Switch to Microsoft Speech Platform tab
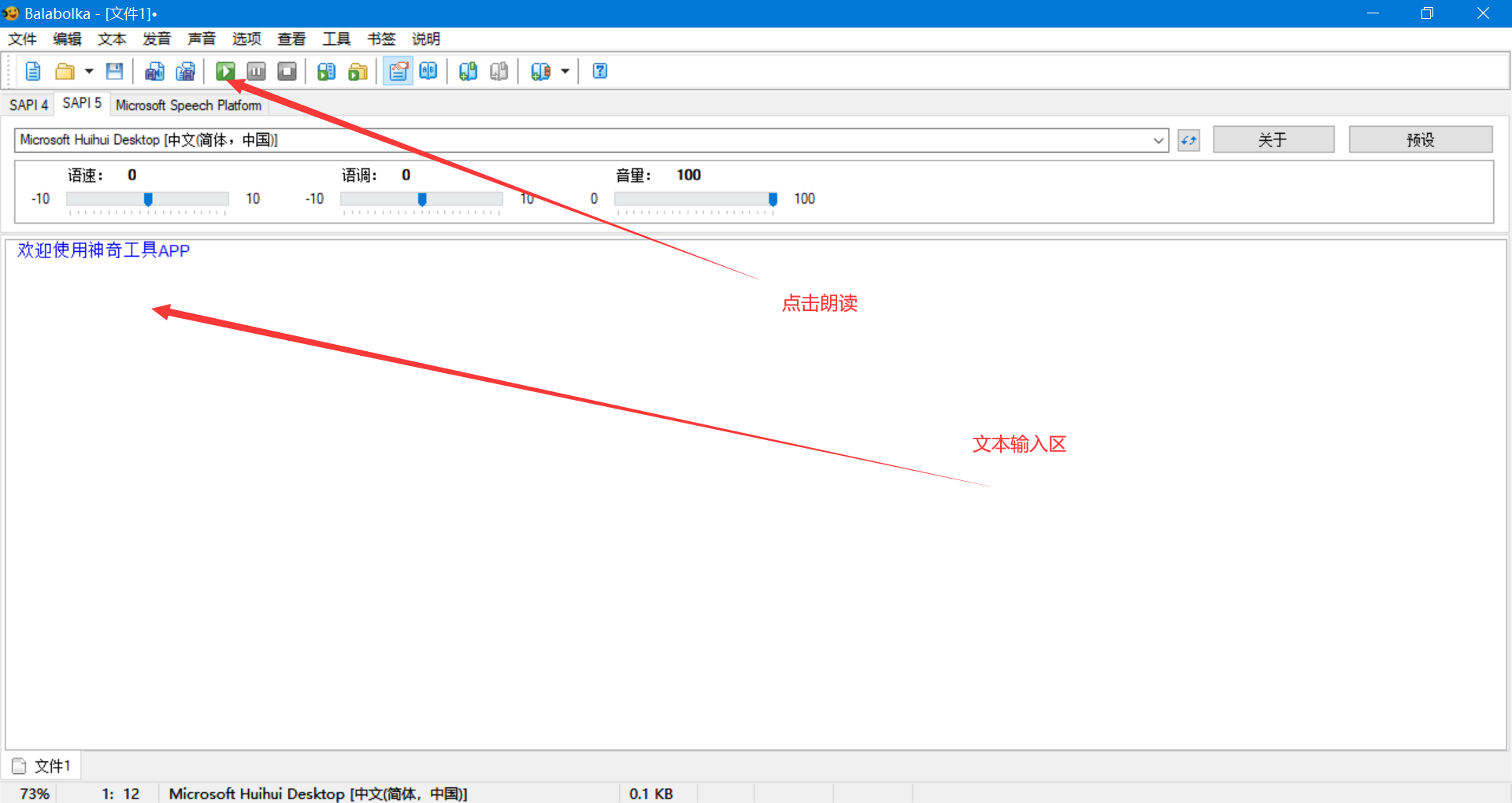Image resolution: width=1512 pixels, height=803 pixels. point(189,105)
